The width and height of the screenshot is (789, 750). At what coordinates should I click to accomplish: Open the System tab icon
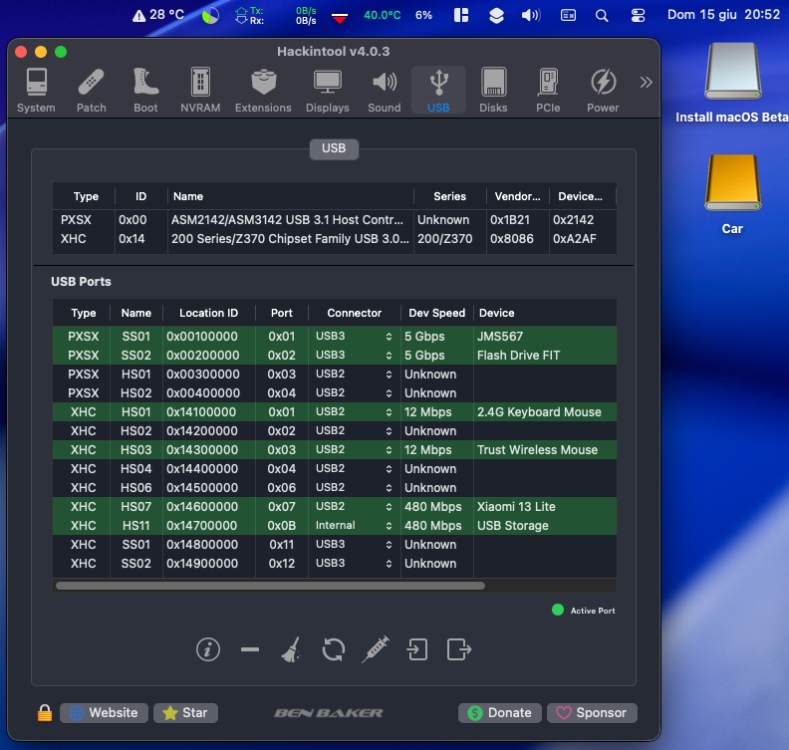36,91
